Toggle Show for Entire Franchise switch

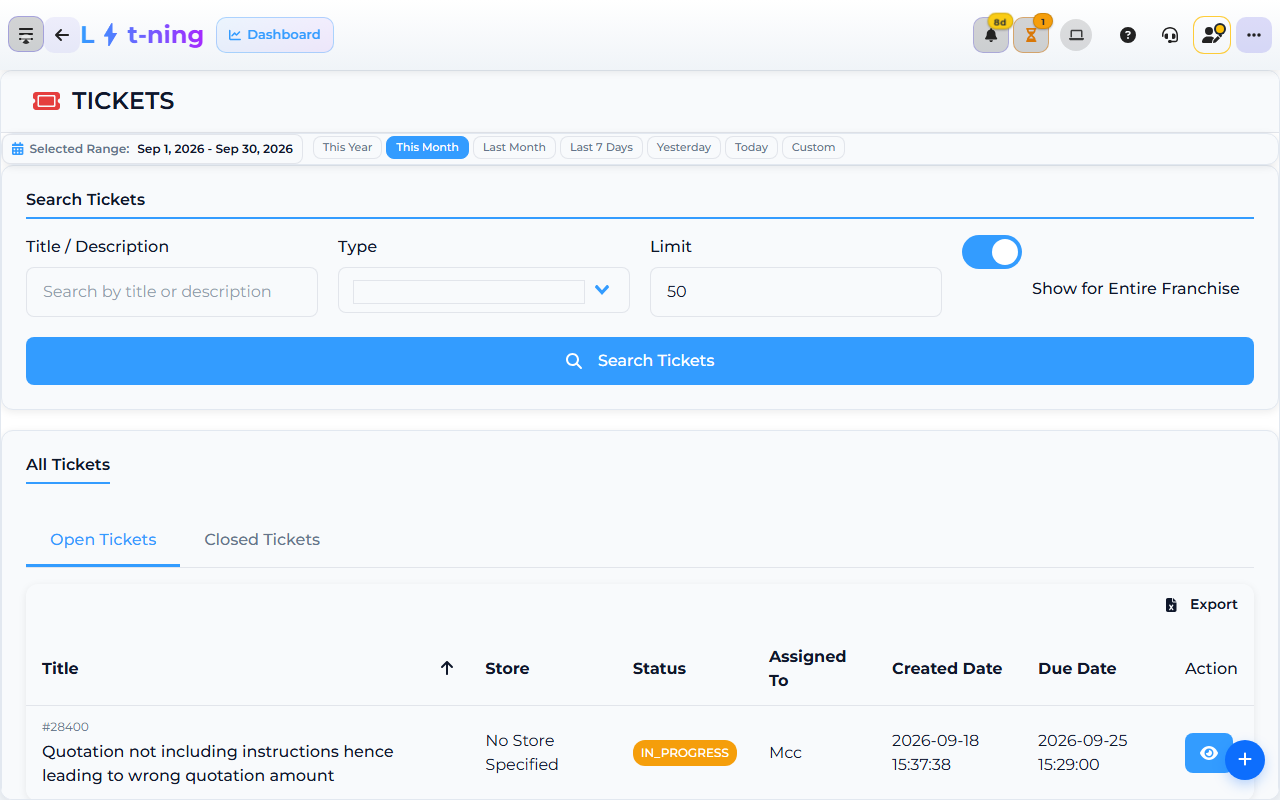pyautogui.click(x=992, y=252)
